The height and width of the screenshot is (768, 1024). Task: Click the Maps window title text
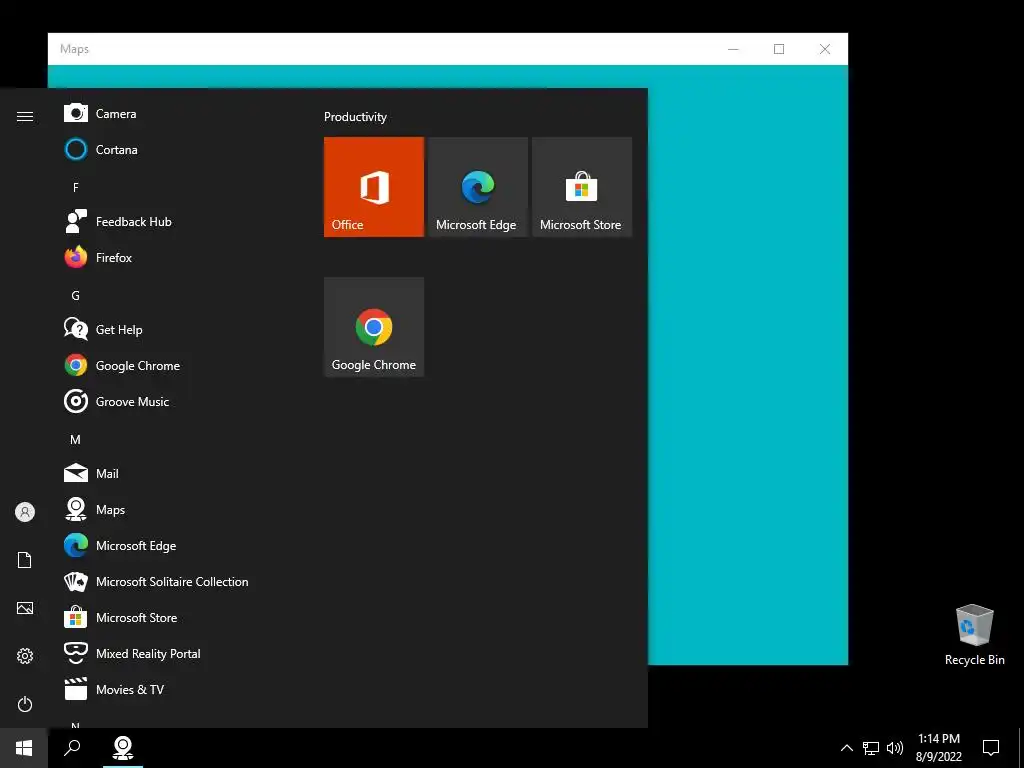click(x=74, y=49)
